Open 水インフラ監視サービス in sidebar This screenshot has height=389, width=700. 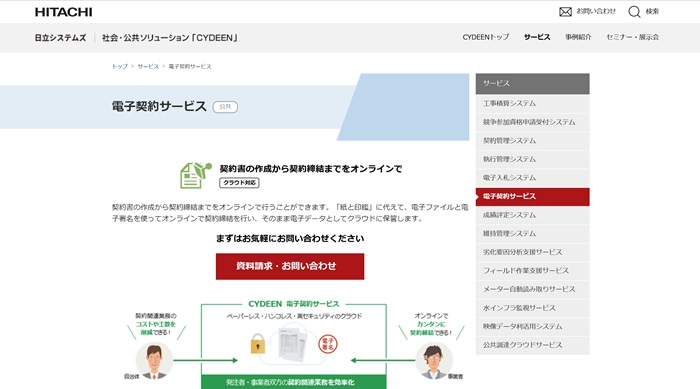tap(533, 308)
